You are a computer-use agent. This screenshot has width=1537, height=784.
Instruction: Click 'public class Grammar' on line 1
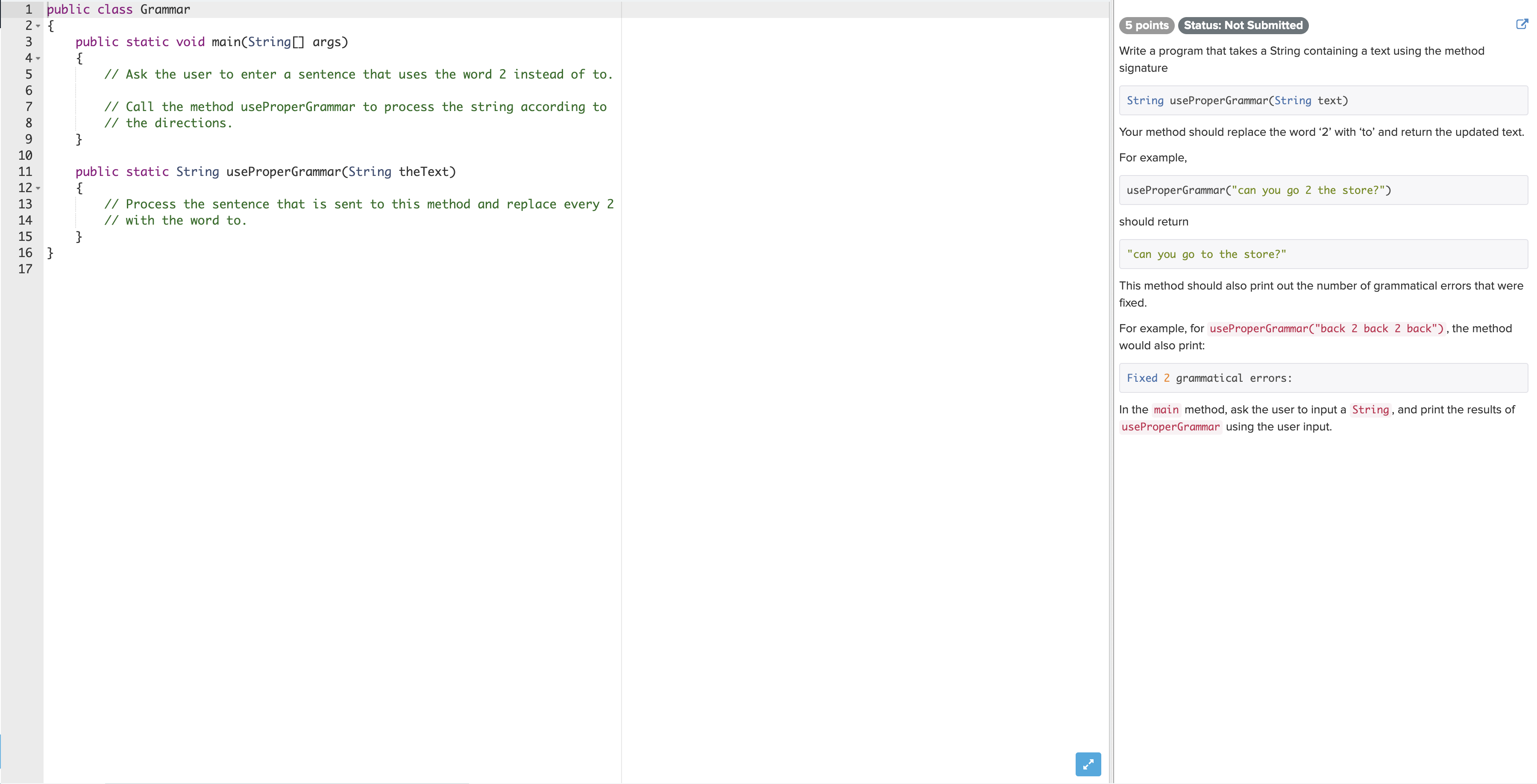(x=118, y=9)
